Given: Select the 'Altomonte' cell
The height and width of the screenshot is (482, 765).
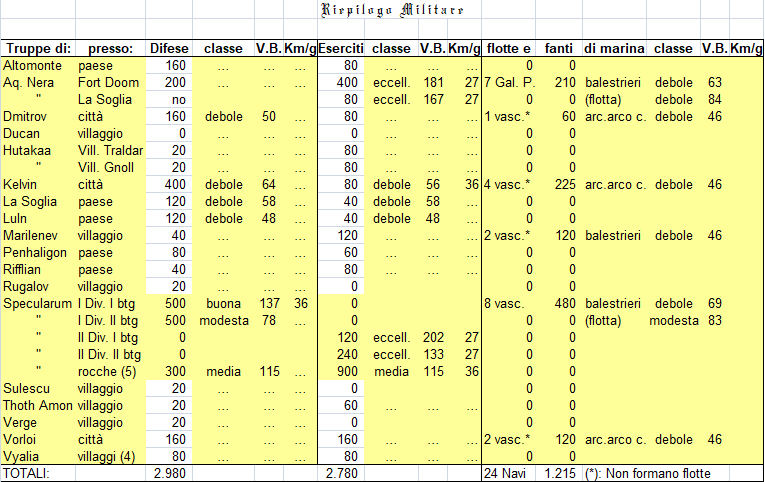Looking at the screenshot, I should [x=32, y=65].
